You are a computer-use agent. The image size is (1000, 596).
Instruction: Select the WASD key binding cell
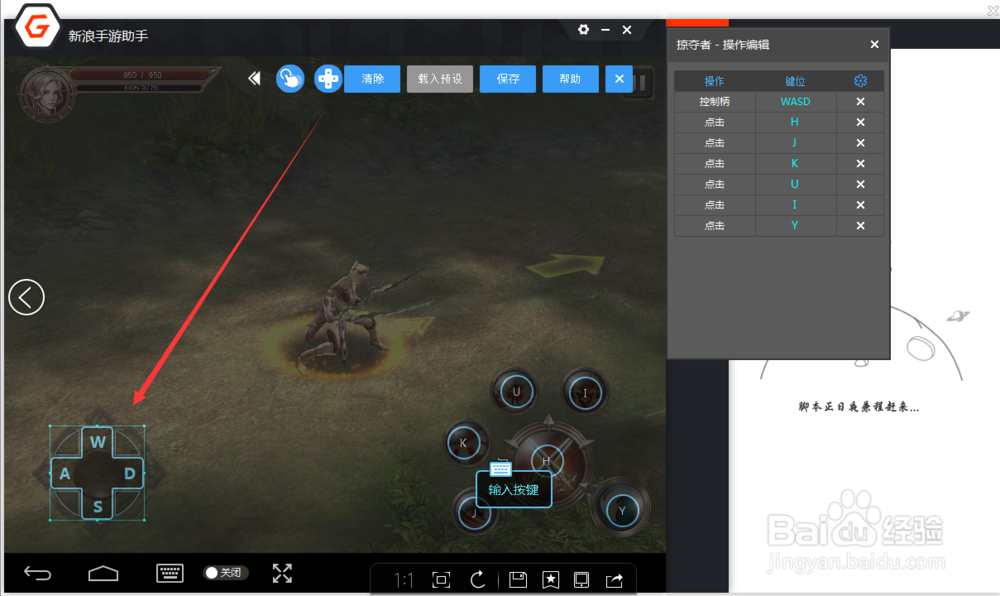coord(795,101)
